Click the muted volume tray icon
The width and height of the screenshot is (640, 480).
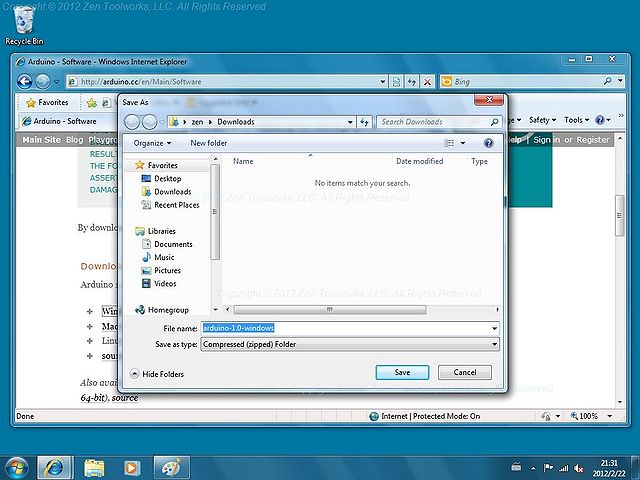click(x=578, y=468)
